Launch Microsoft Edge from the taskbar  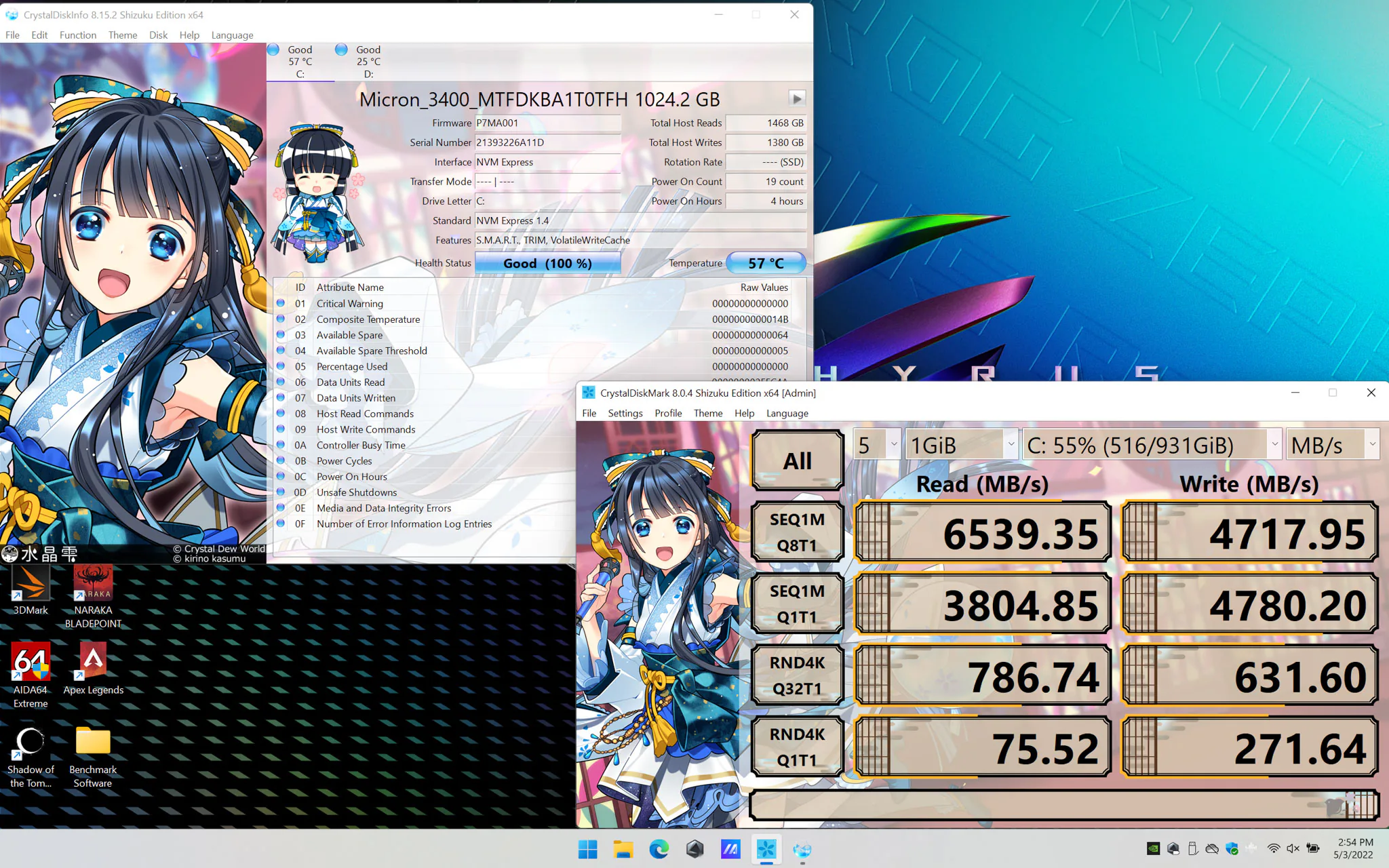pyautogui.click(x=659, y=849)
